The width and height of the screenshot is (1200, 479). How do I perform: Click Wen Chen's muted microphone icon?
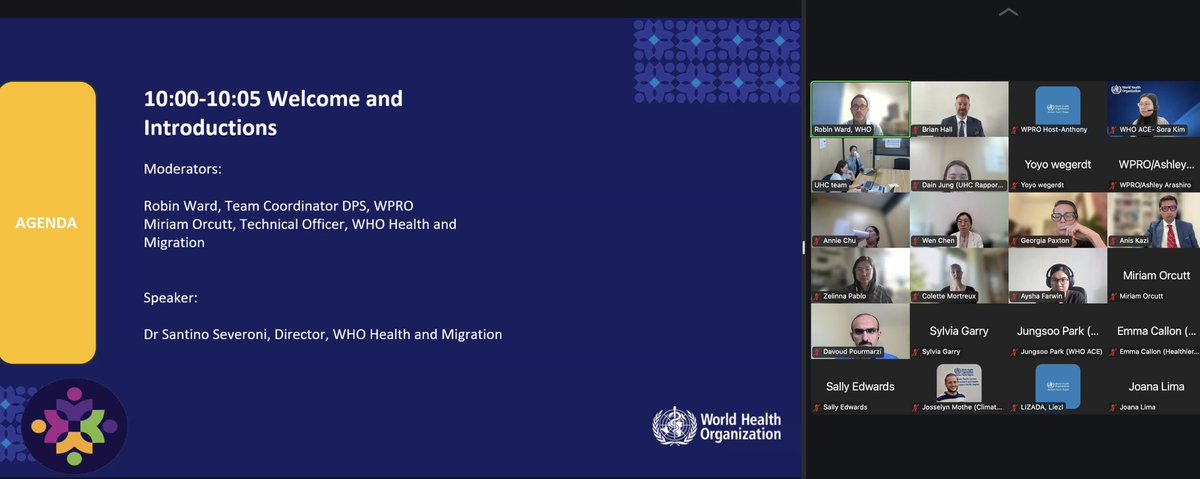917,241
